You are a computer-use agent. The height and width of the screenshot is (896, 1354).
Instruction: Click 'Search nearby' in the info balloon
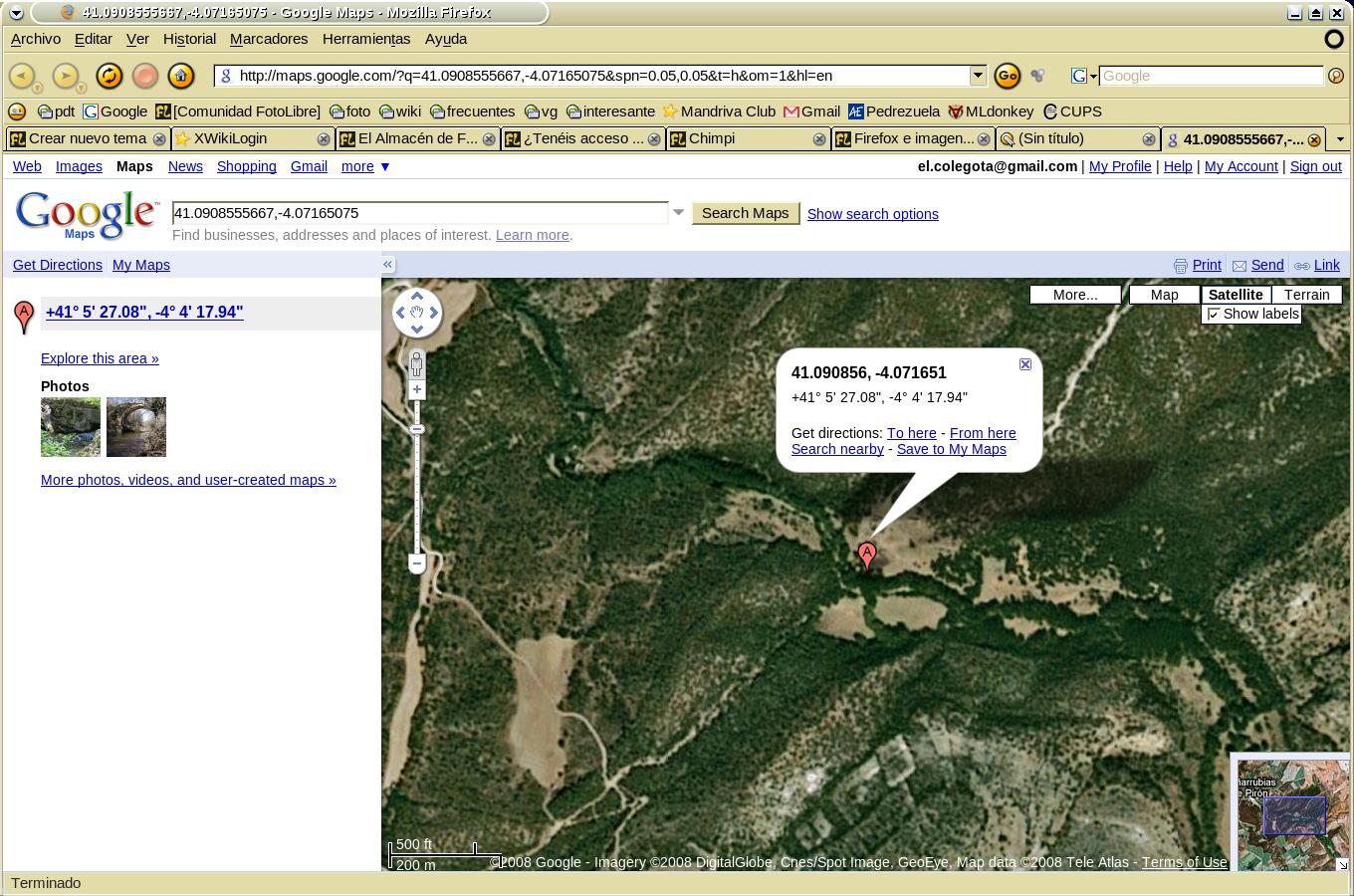click(837, 449)
